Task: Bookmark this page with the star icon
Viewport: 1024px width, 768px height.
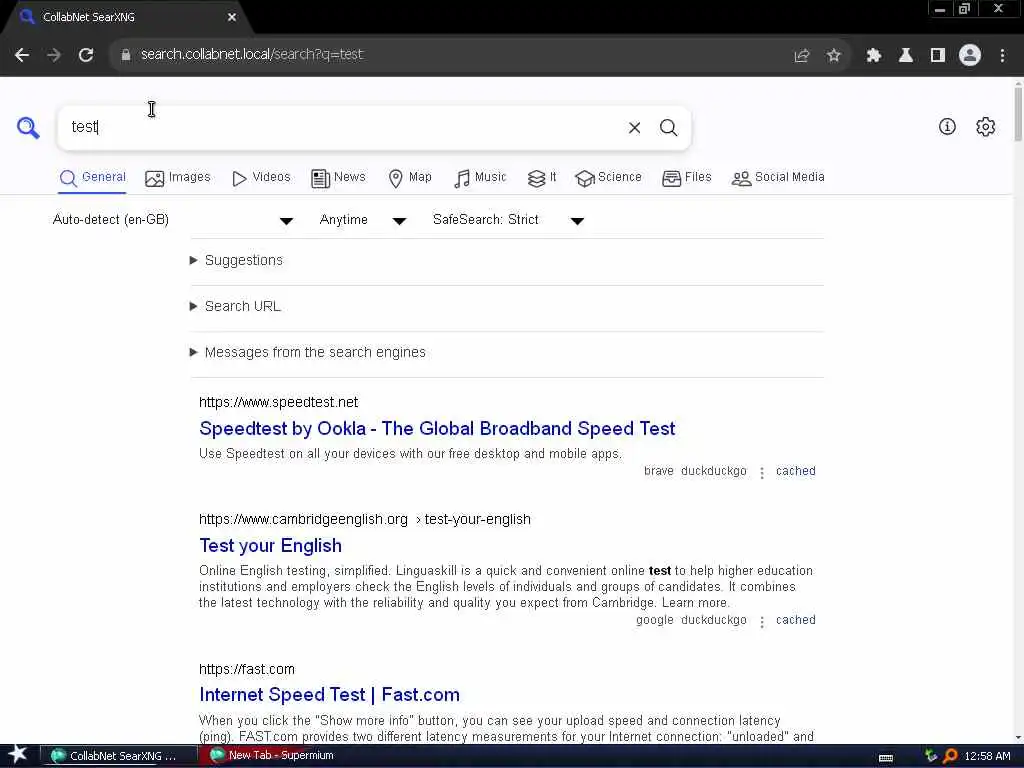Action: [x=833, y=56]
